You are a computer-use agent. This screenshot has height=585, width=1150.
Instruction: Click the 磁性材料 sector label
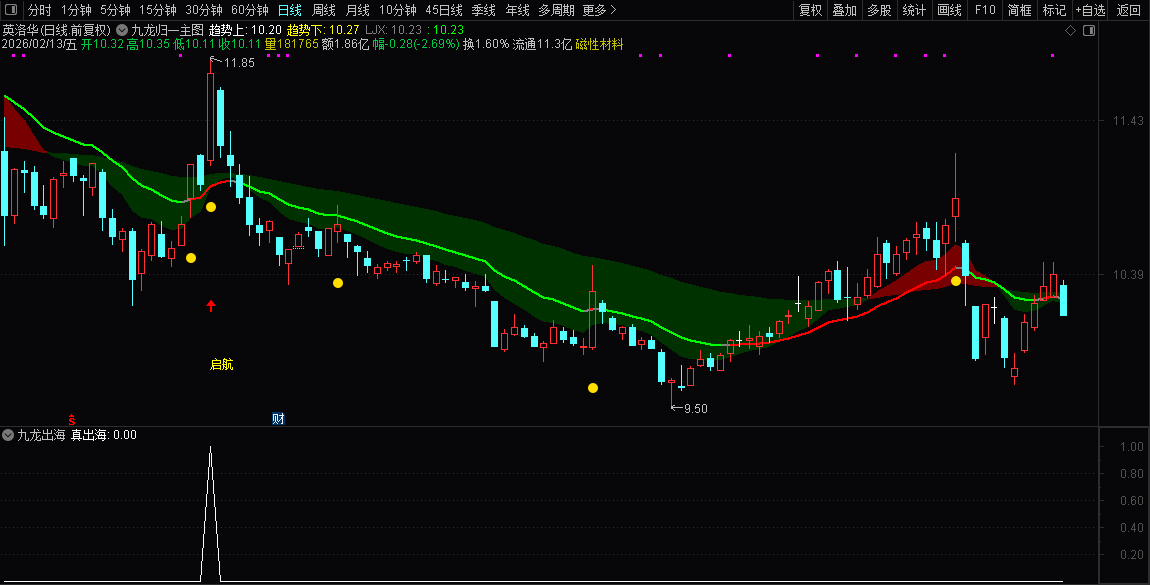599,44
